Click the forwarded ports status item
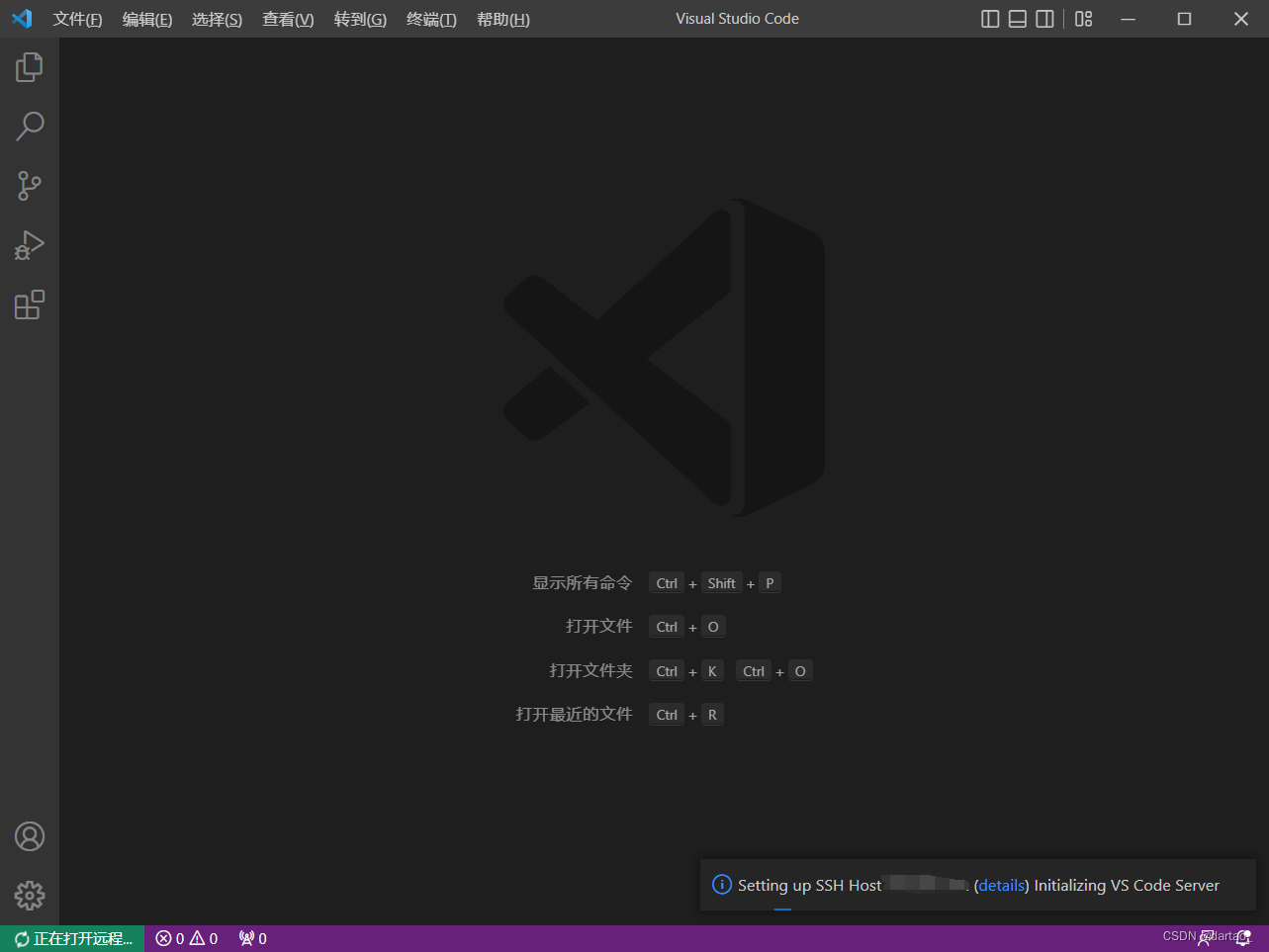This screenshot has height=952, width=1269. point(253,939)
